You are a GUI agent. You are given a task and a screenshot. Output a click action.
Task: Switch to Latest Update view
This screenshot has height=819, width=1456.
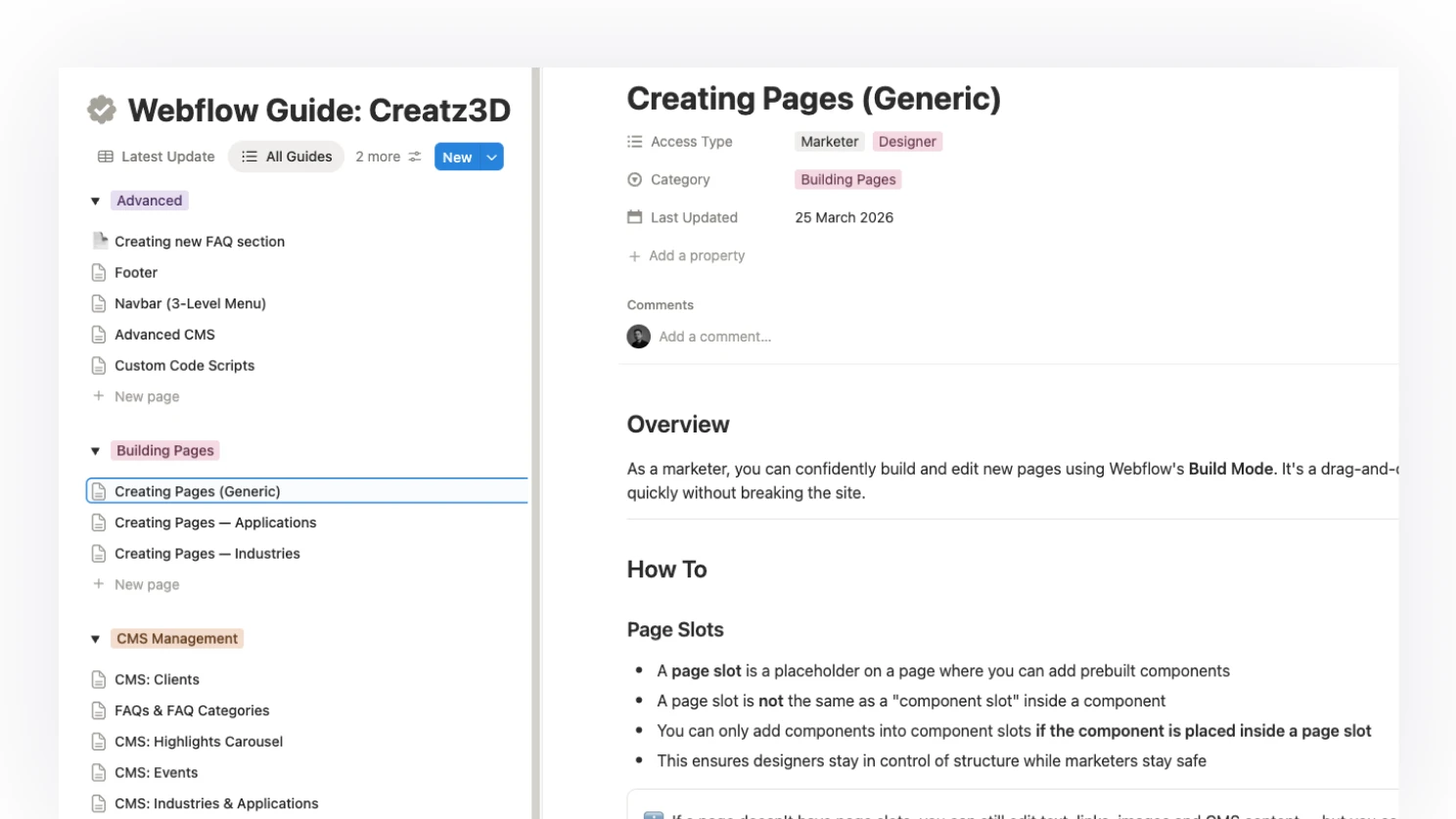tap(157, 157)
